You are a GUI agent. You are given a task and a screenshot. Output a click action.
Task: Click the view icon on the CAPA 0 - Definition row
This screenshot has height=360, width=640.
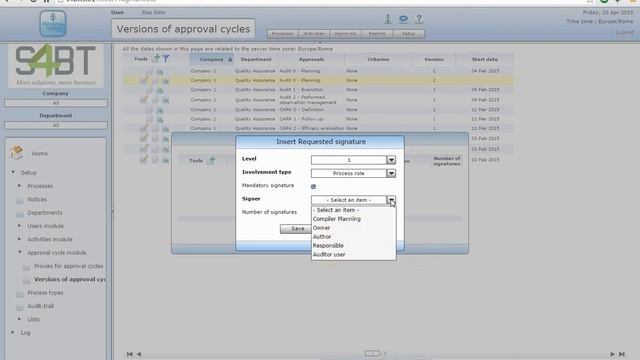(x=160, y=110)
